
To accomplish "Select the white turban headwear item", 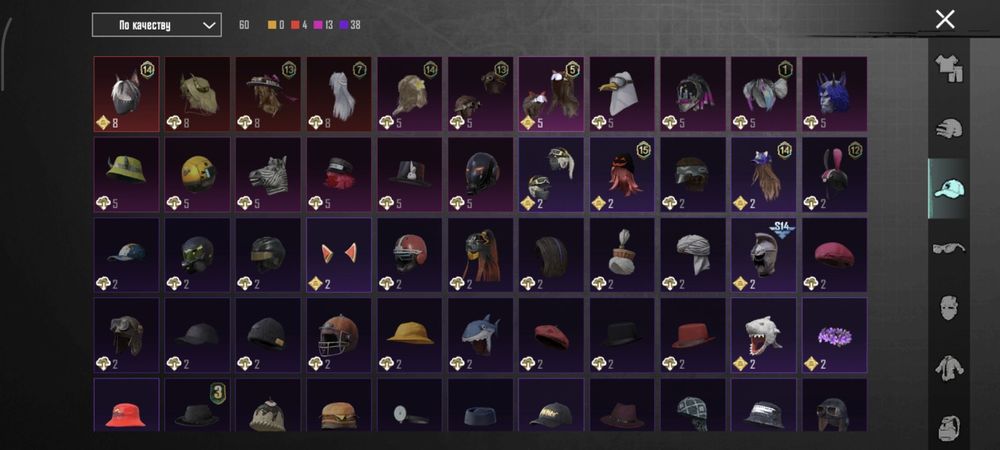I will click(x=693, y=255).
